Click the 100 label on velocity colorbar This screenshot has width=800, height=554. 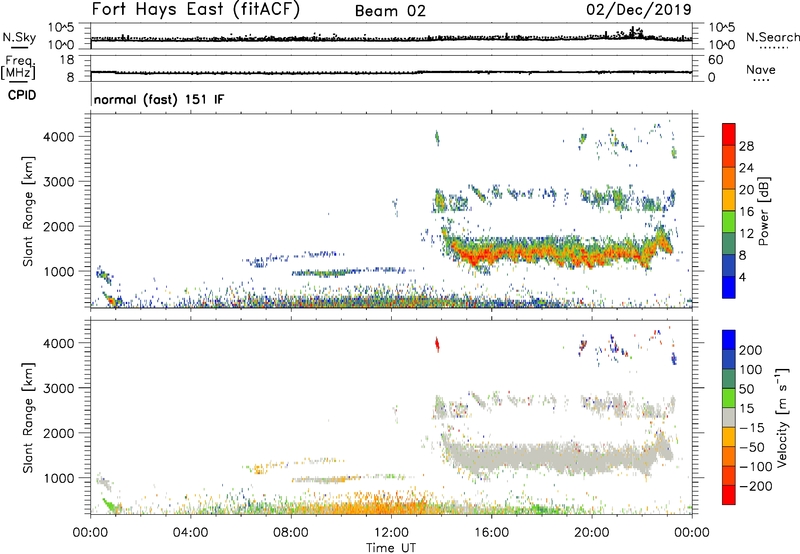tap(751, 369)
